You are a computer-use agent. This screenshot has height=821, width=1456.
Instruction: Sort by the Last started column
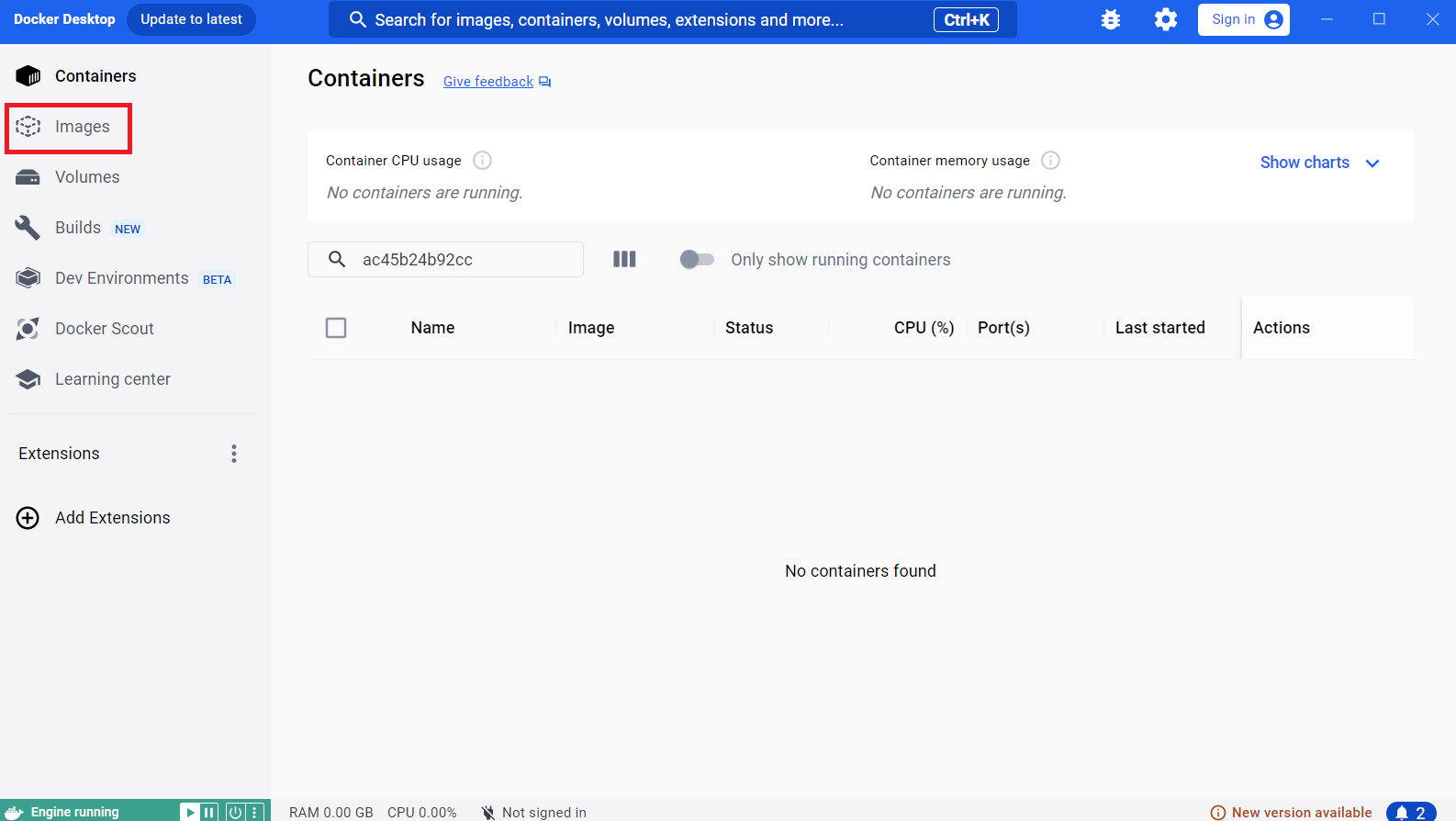pyautogui.click(x=1159, y=328)
